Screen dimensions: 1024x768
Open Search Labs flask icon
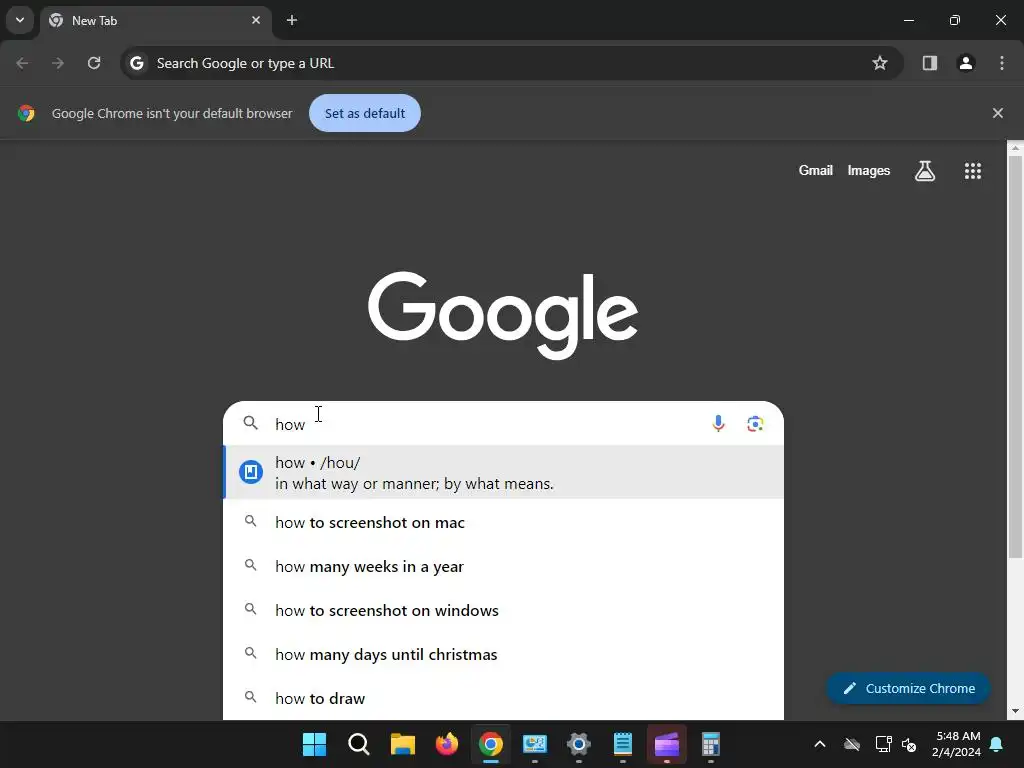pos(924,170)
